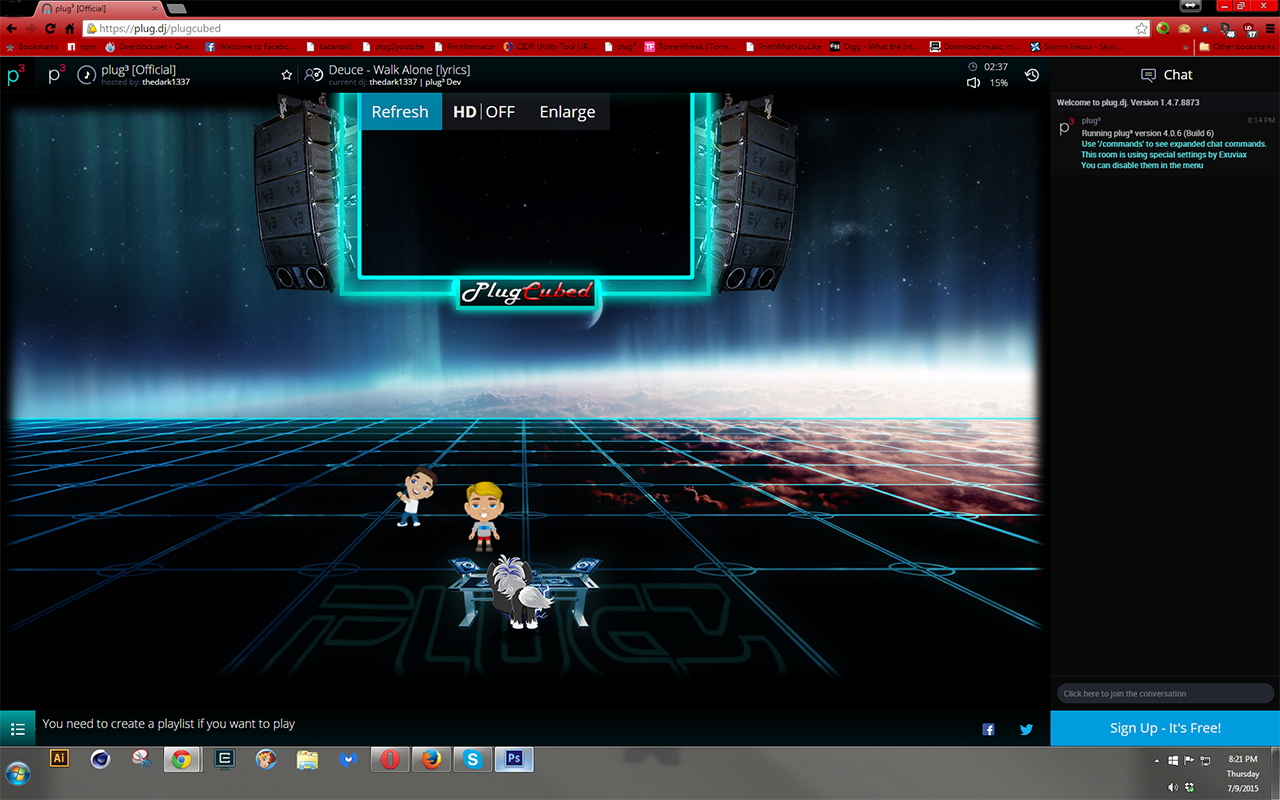This screenshot has height=800, width=1280.
Task: Click the 15% volume value
Action: click(x=998, y=83)
